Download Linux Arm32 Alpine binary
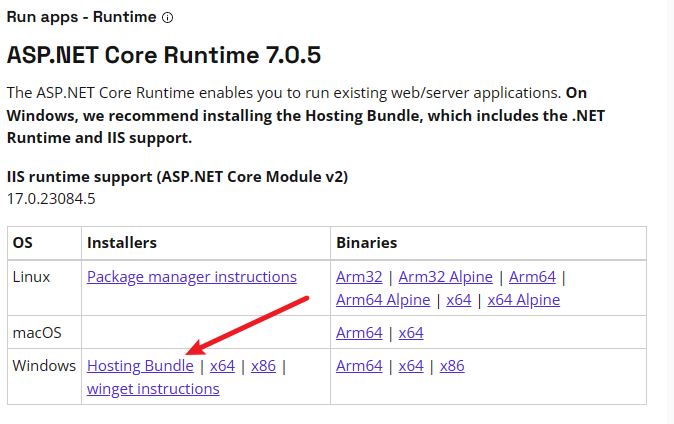This screenshot has height=424, width=674. coord(445,277)
